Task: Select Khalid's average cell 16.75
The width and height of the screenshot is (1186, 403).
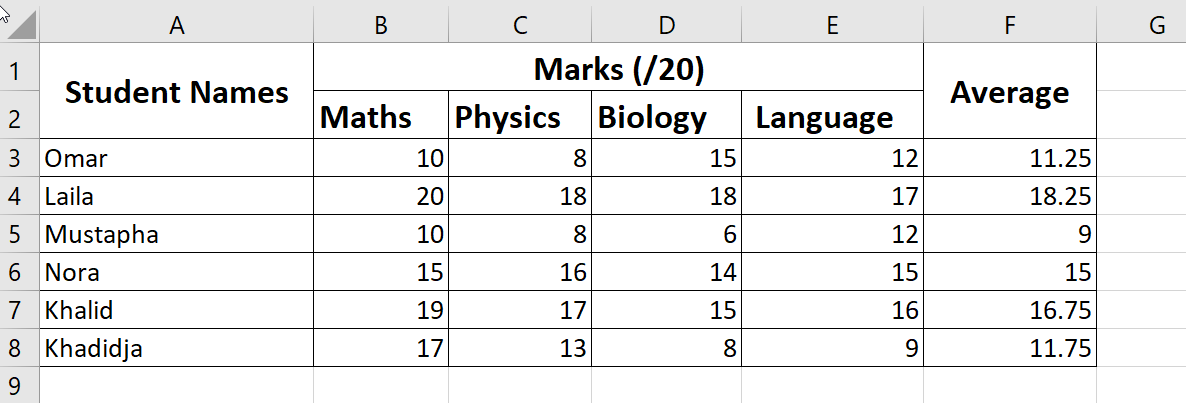Action: click(x=1009, y=311)
